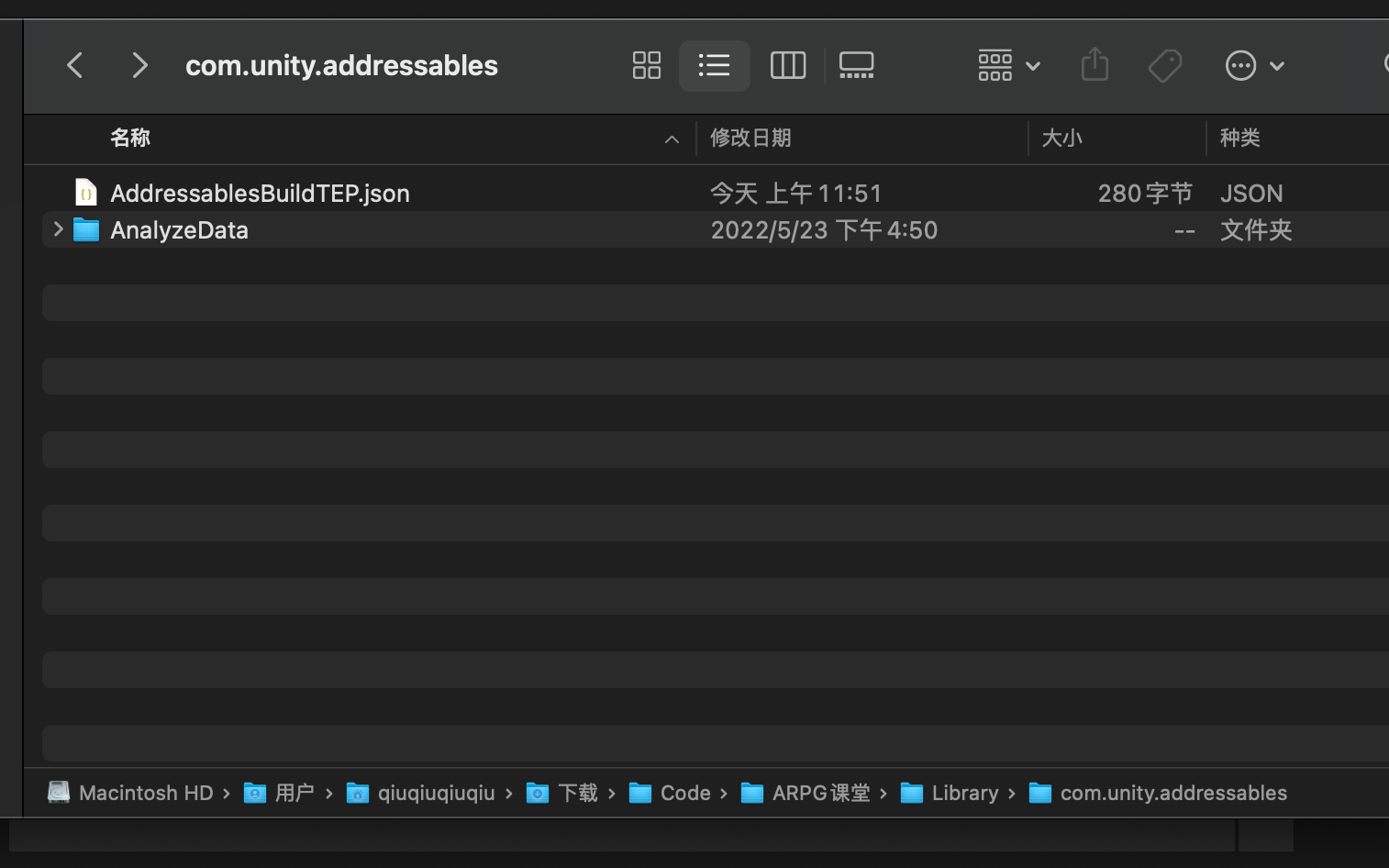Screen dimensions: 1389x868
Task: Open the group-by options dropdown
Action: tap(1008, 66)
